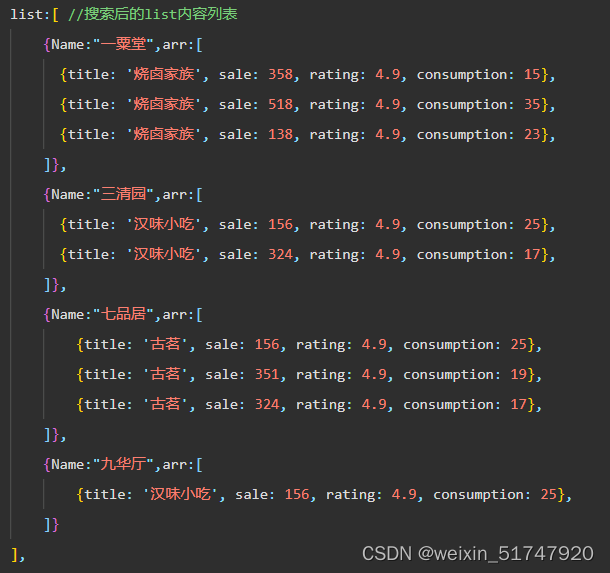This screenshot has height=573, width=610.
Task: Click the 'arr' key after "九华厅"
Action: pos(174,465)
